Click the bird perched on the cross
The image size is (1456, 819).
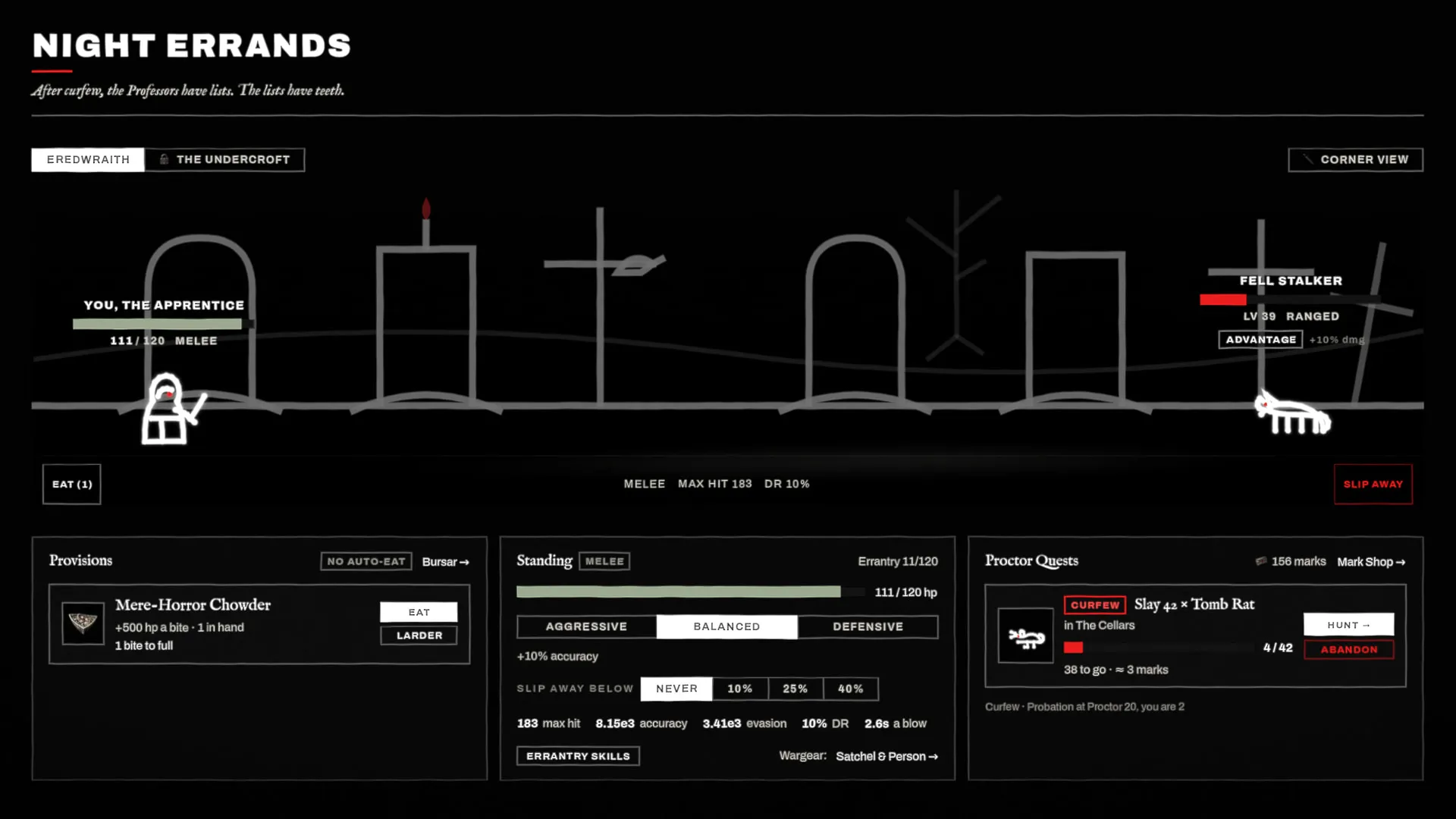point(639,265)
